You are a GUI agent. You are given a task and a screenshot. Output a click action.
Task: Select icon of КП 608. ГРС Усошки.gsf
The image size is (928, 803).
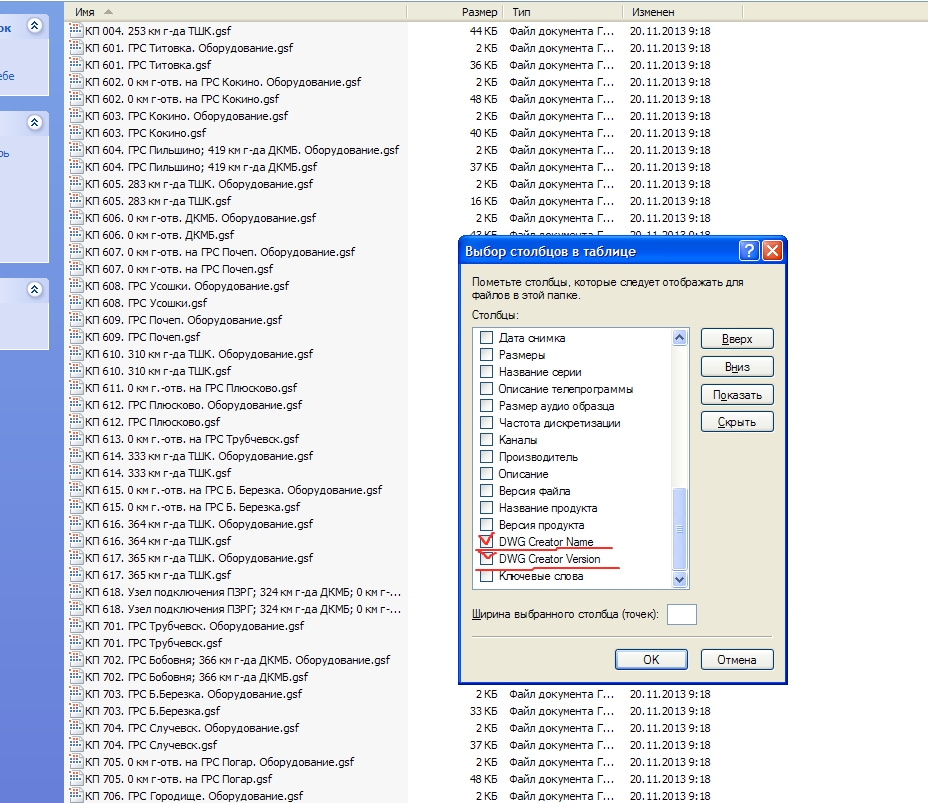(x=76, y=303)
